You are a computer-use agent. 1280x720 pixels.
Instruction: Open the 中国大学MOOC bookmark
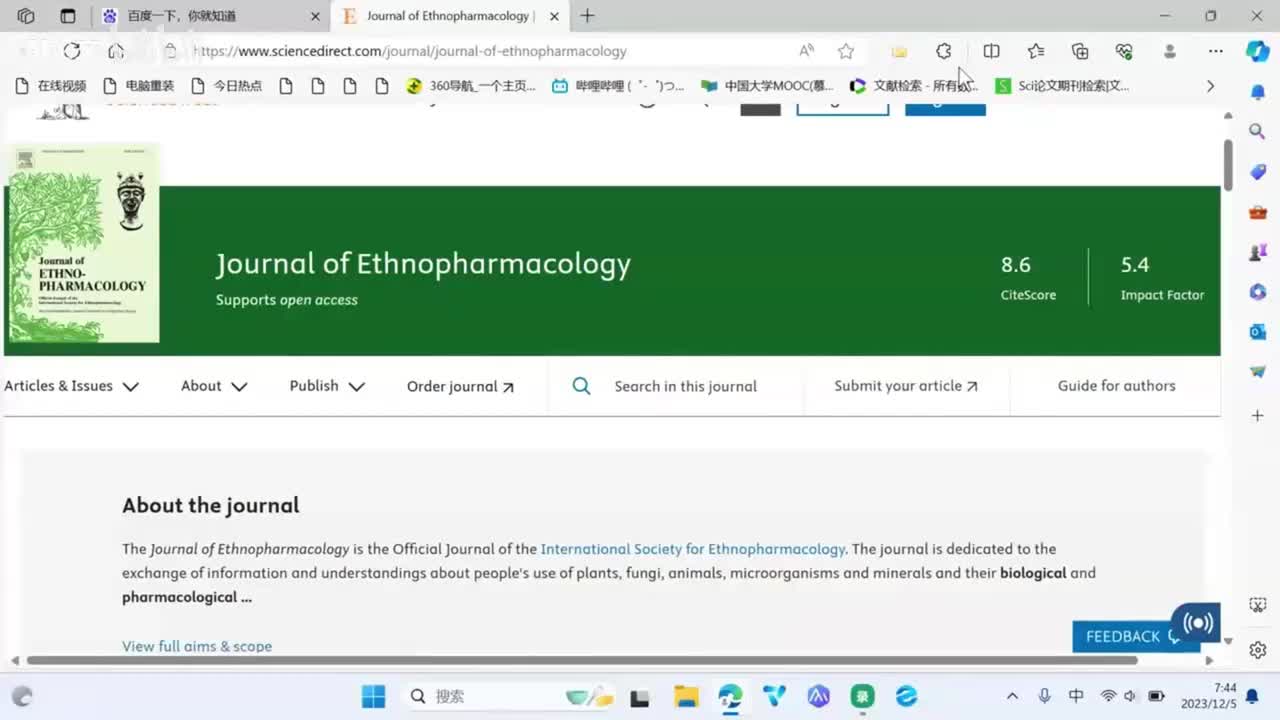(767, 86)
